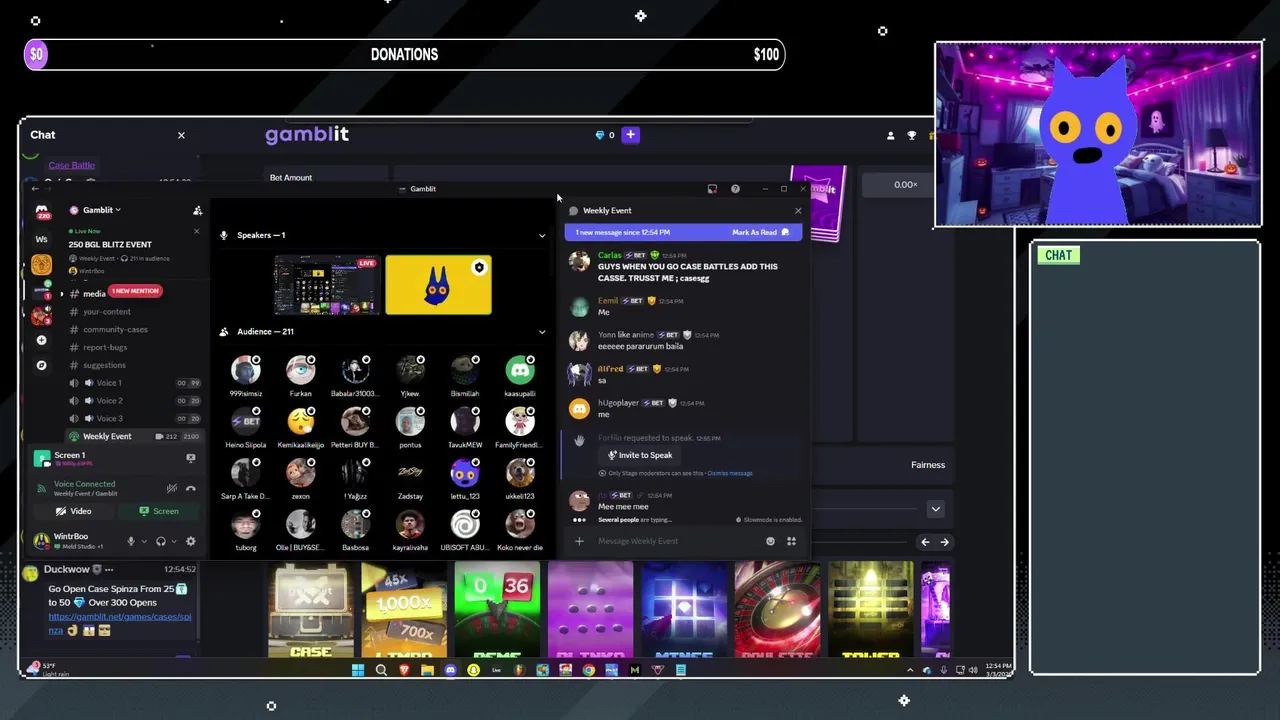Click the Case Battle link in Gamblit chat
This screenshot has height=720, width=1280.
pyautogui.click(x=71, y=165)
